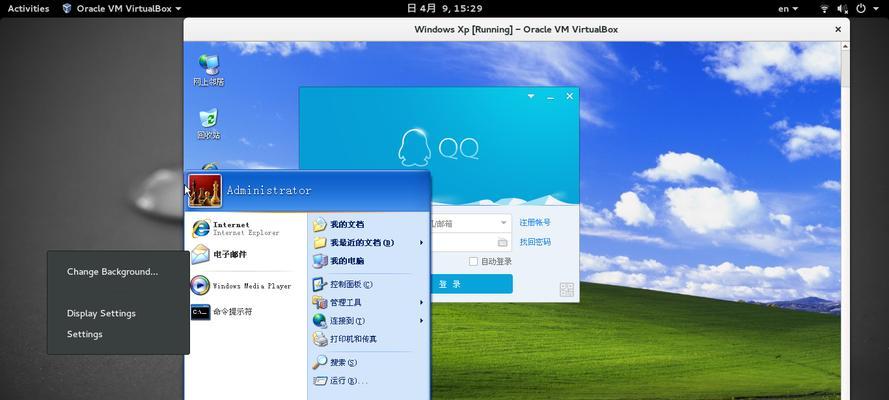Screen dimensions: 889x400
Task: Open the Activities overview
Action: coord(28,8)
